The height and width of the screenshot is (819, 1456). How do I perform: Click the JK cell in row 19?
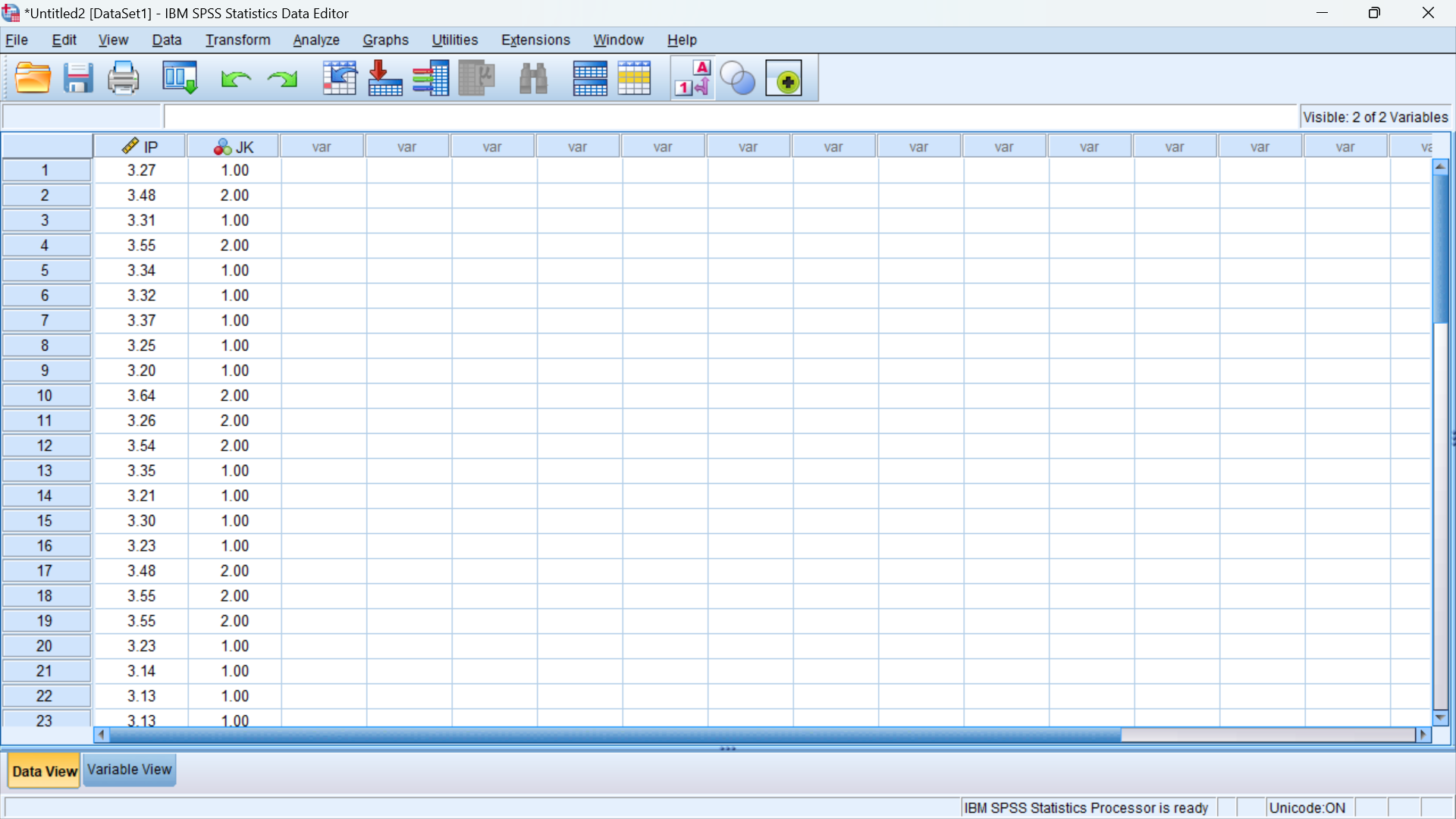tap(234, 621)
